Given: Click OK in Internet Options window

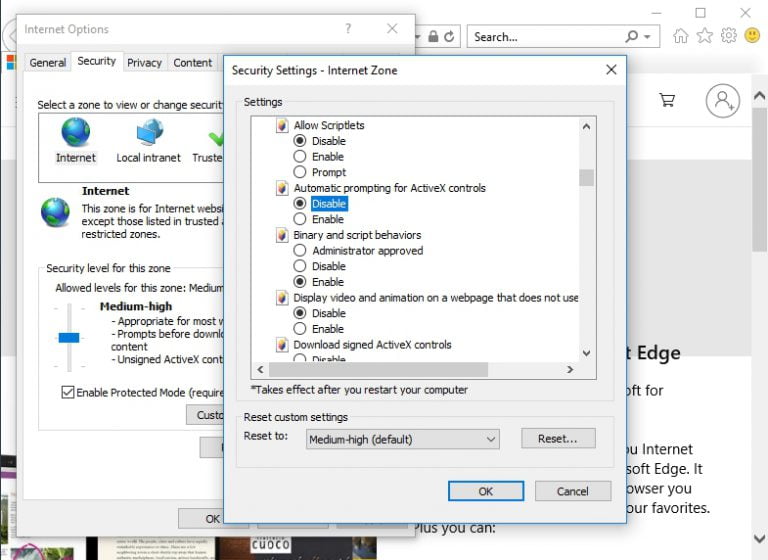Looking at the screenshot, I should [201, 518].
